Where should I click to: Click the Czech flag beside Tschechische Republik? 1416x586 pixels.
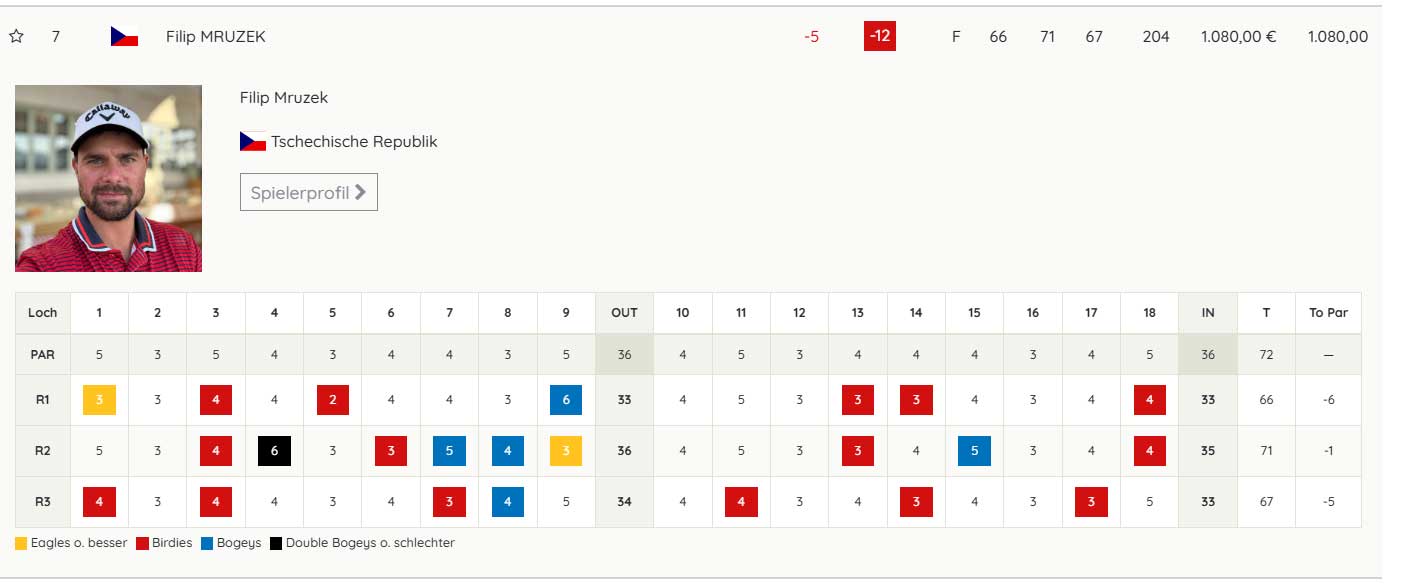coord(253,142)
